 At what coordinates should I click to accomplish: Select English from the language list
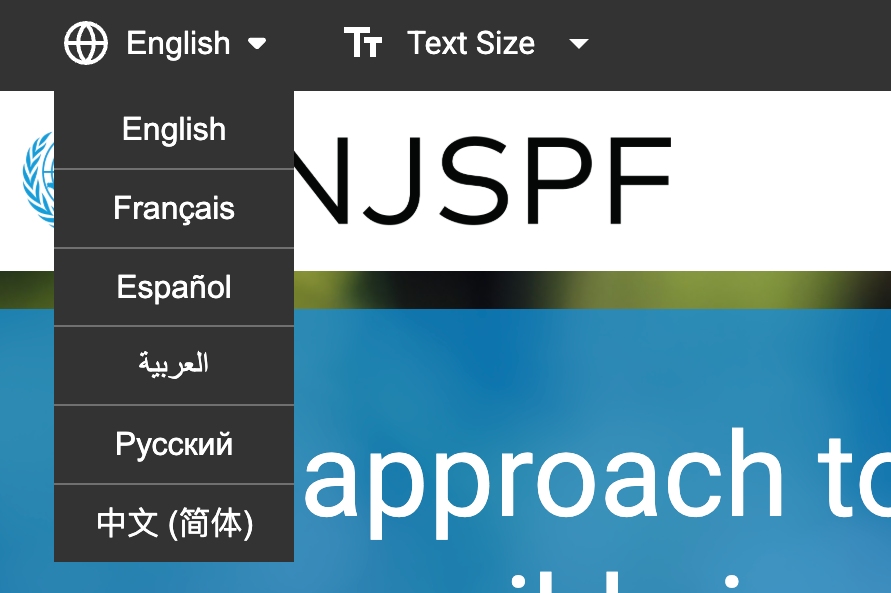174,130
